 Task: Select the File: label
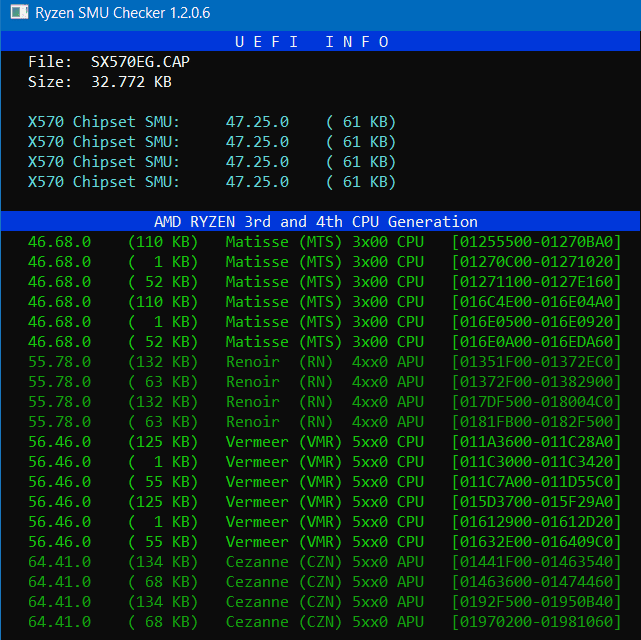pyautogui.click(x=50, y=62)
